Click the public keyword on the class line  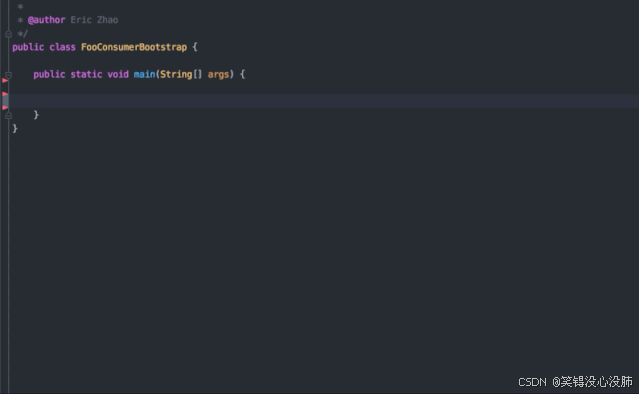(28, 47)
